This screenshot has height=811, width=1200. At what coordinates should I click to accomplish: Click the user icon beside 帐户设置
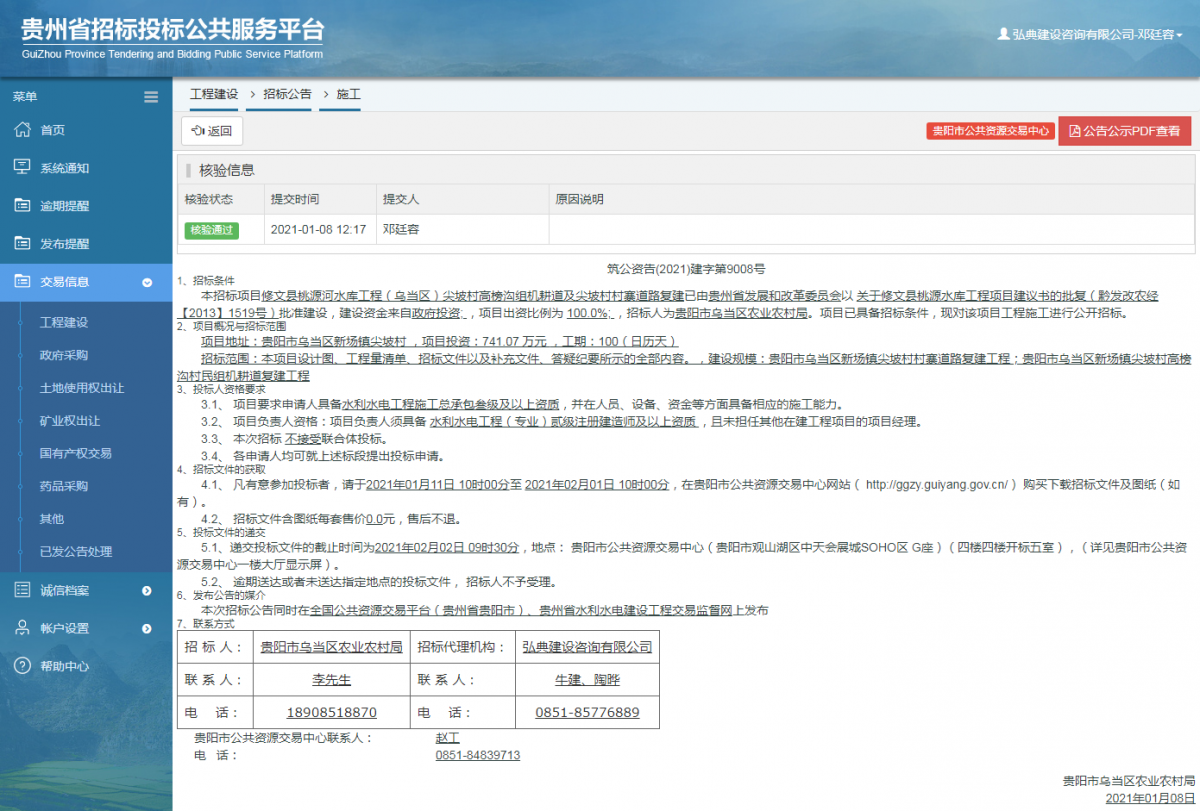coord(22,628)
